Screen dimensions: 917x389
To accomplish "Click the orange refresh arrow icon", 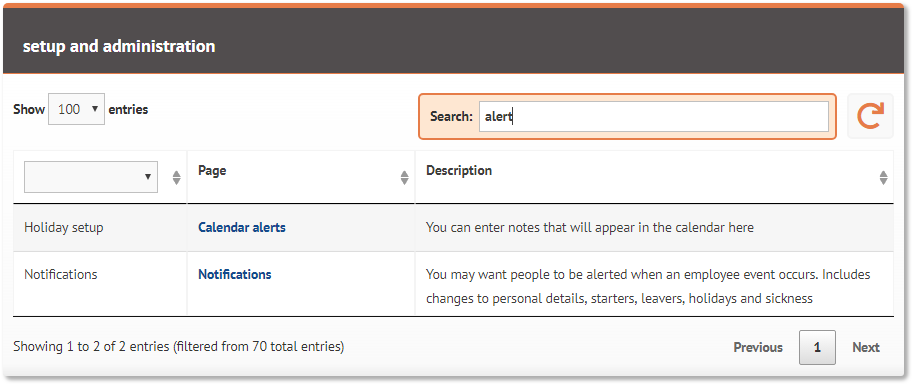I will [x=870, y=116].
